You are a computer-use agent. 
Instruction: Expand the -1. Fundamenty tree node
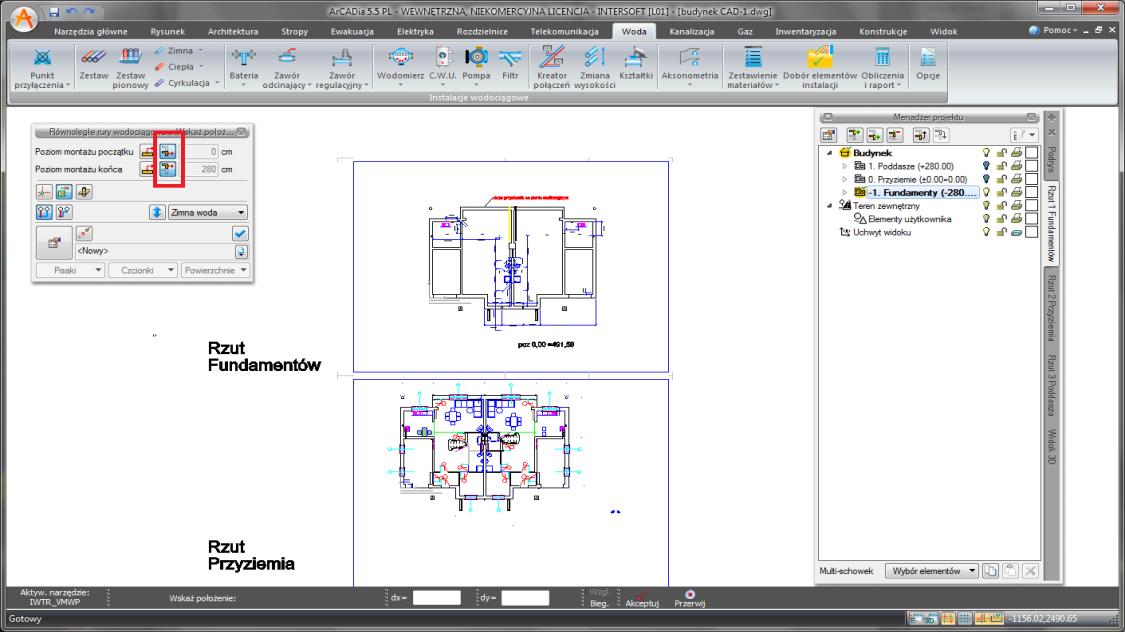pyautogui.click(x=844, y=192)
